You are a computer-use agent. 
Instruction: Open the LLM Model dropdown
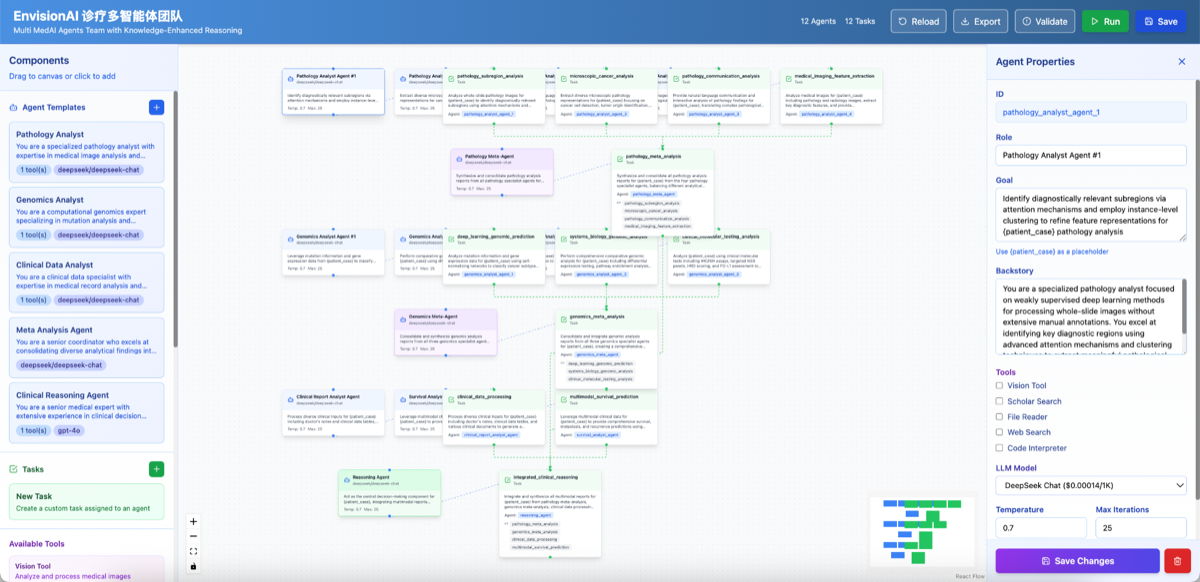click(1091, 485)
